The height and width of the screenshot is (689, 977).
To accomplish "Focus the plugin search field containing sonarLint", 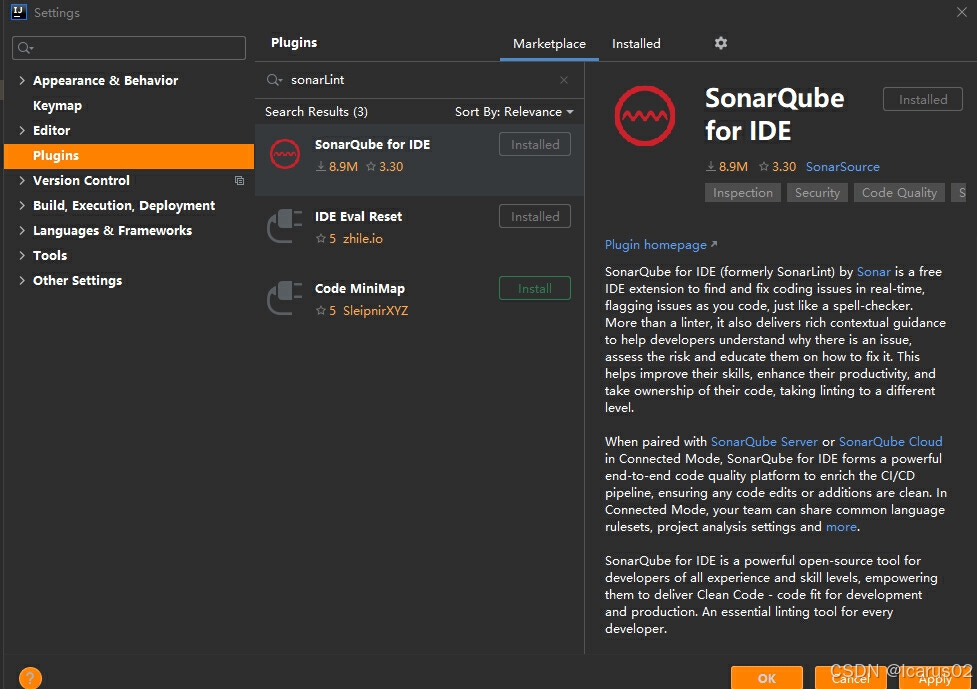I will (419, 80).
